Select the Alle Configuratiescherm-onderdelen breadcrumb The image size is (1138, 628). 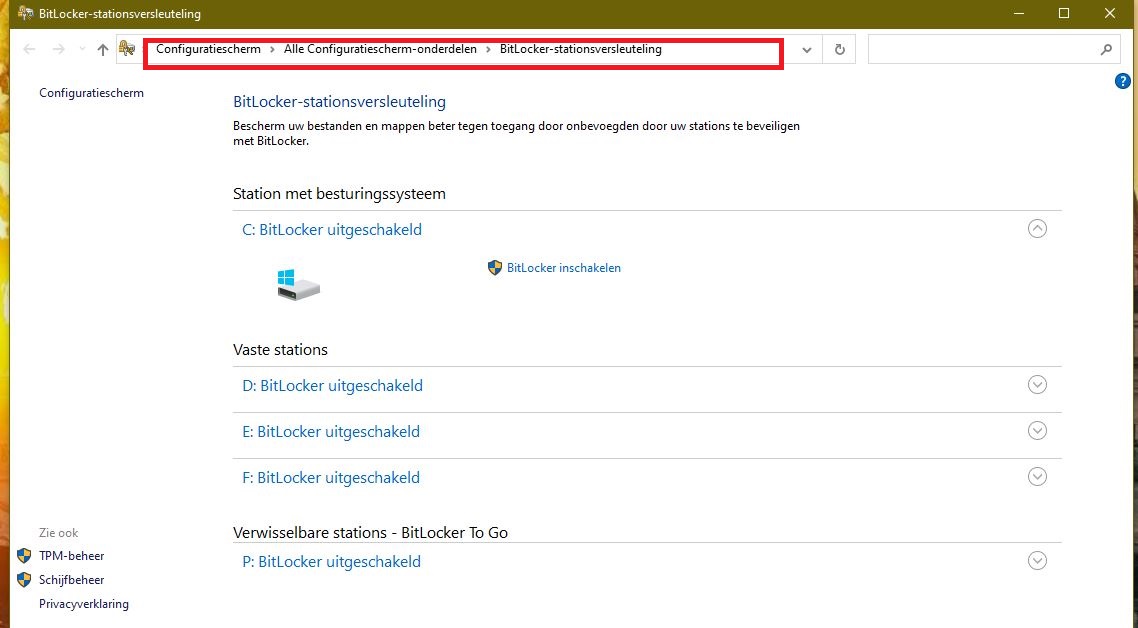point(380,49)
